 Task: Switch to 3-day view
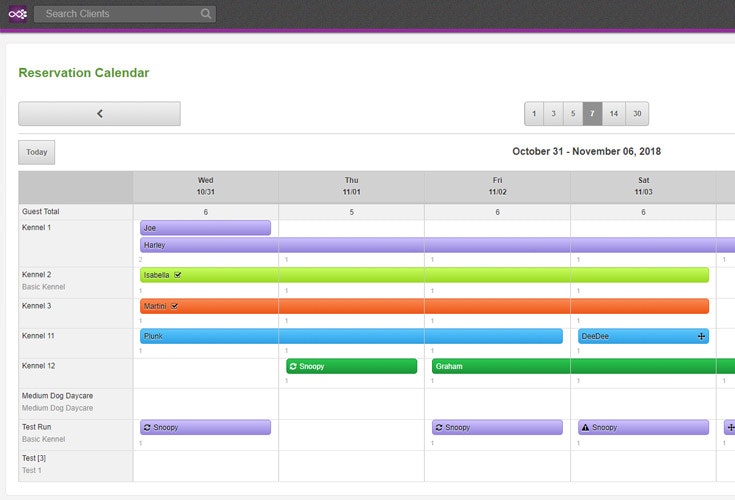pos(554,113)
